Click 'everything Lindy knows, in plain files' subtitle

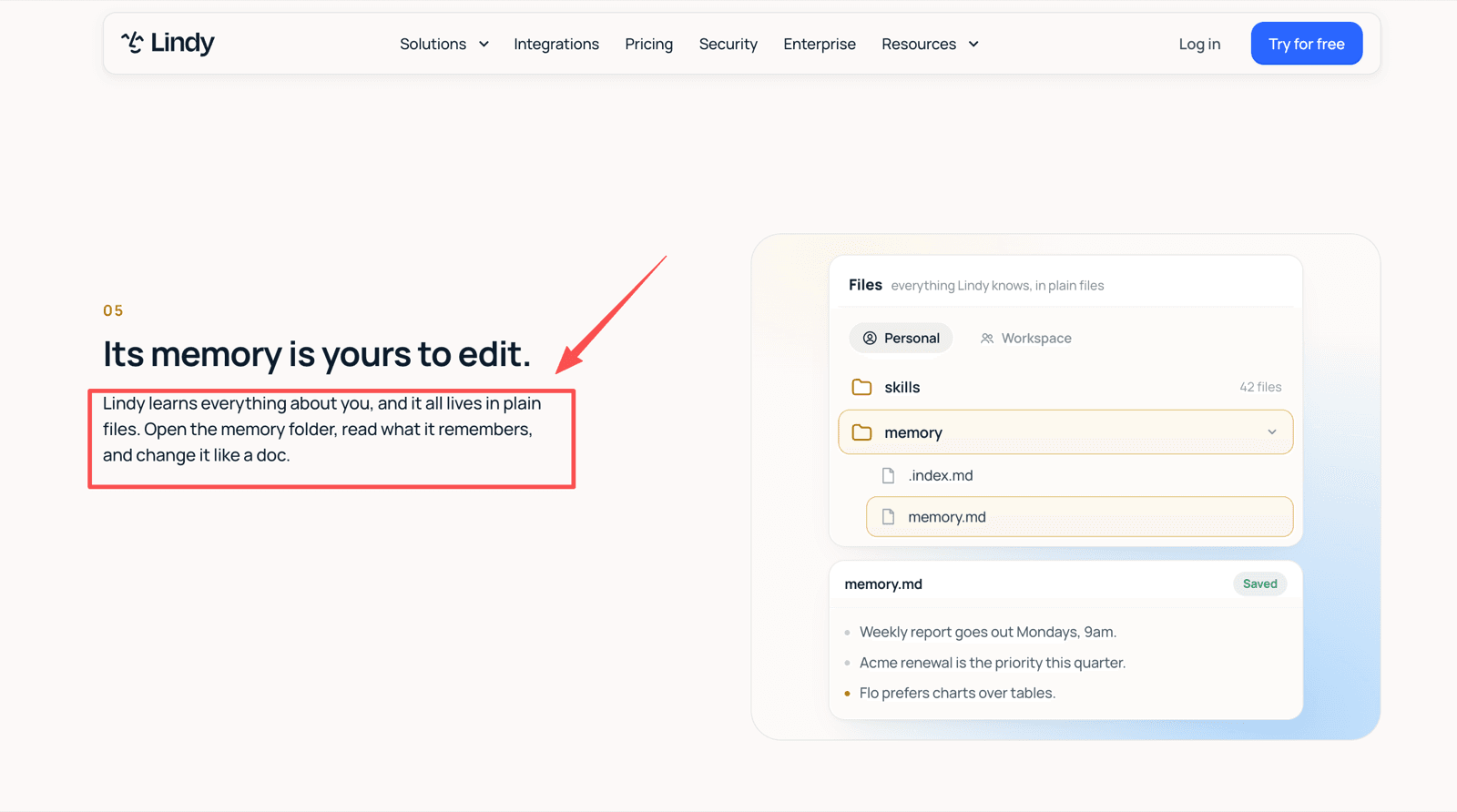(997, 286)
